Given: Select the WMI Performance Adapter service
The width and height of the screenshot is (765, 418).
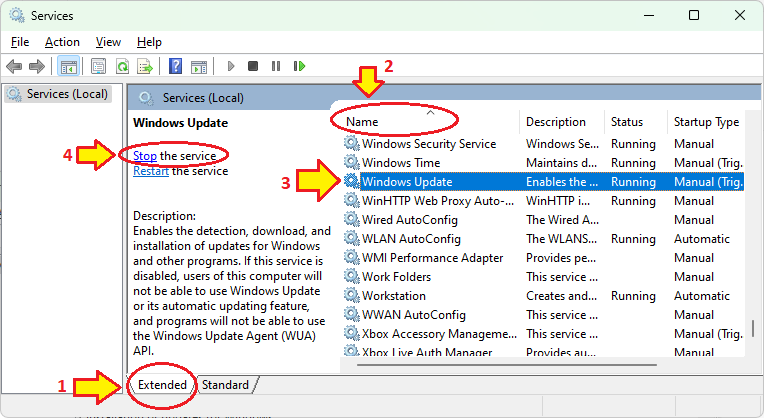Looking at the screenshot, I should 432,258.
